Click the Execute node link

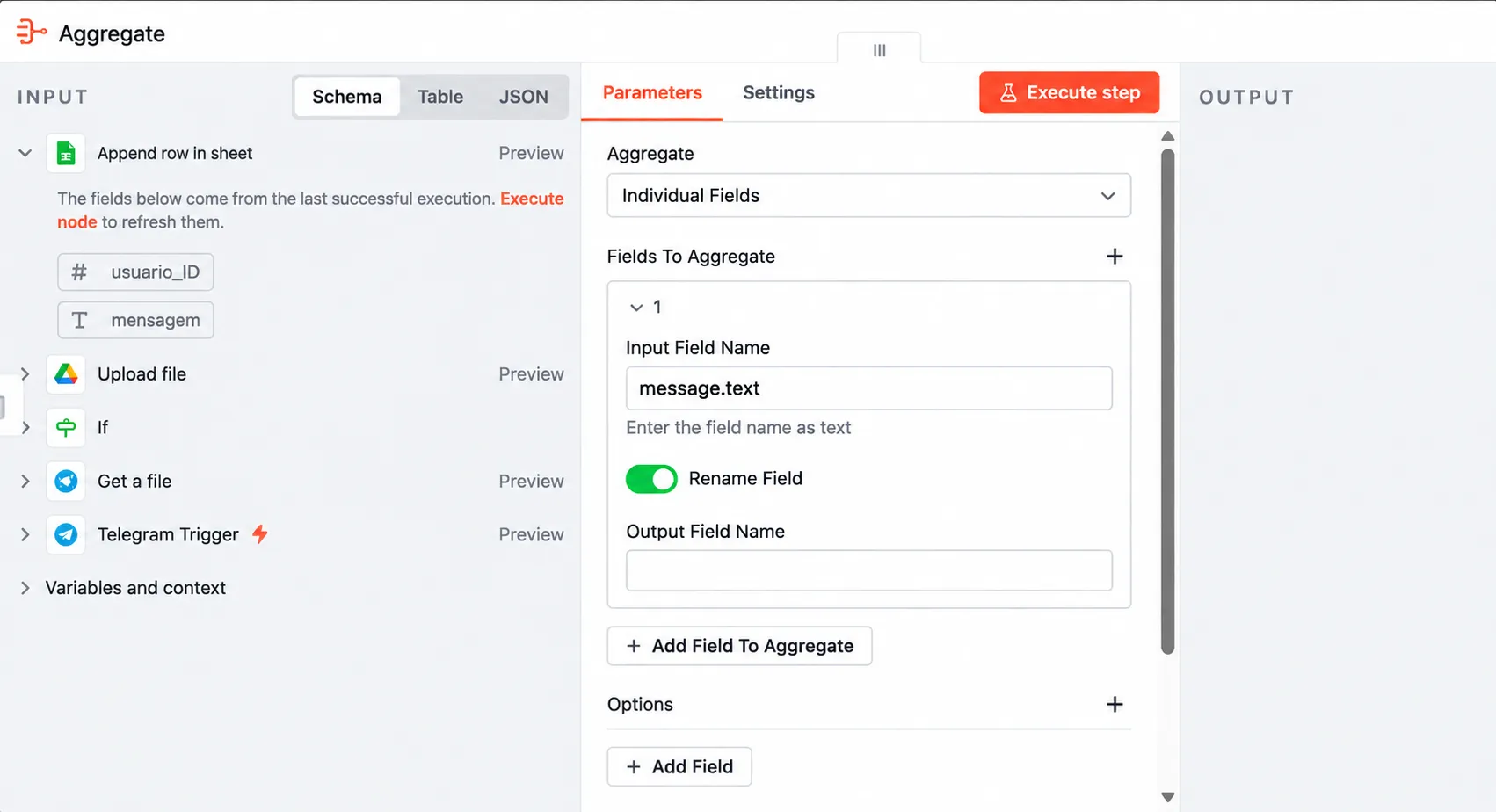click(x=532, y=199)
